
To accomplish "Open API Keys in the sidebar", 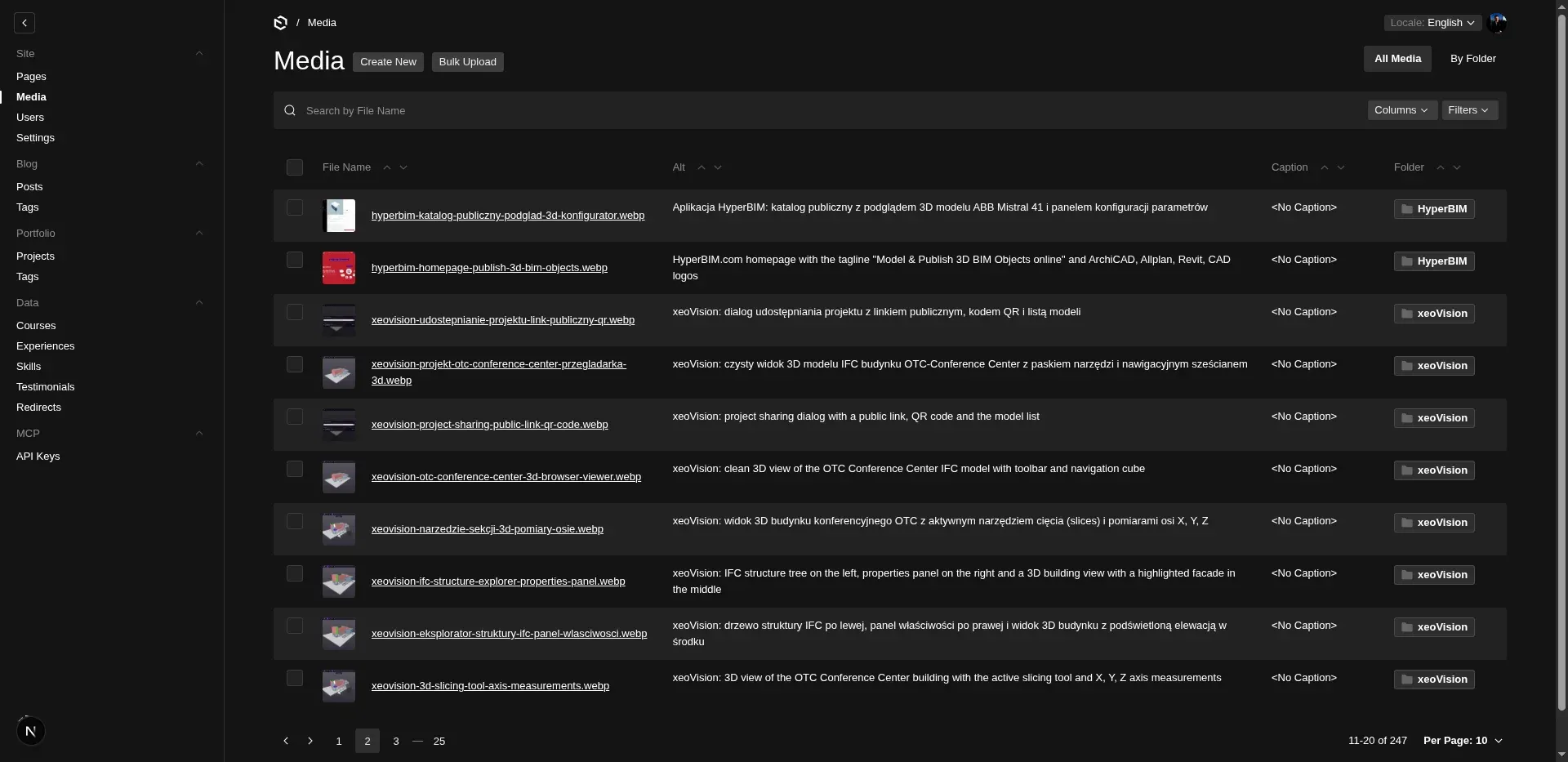I will pyautogui.click(x=38, y=457).
